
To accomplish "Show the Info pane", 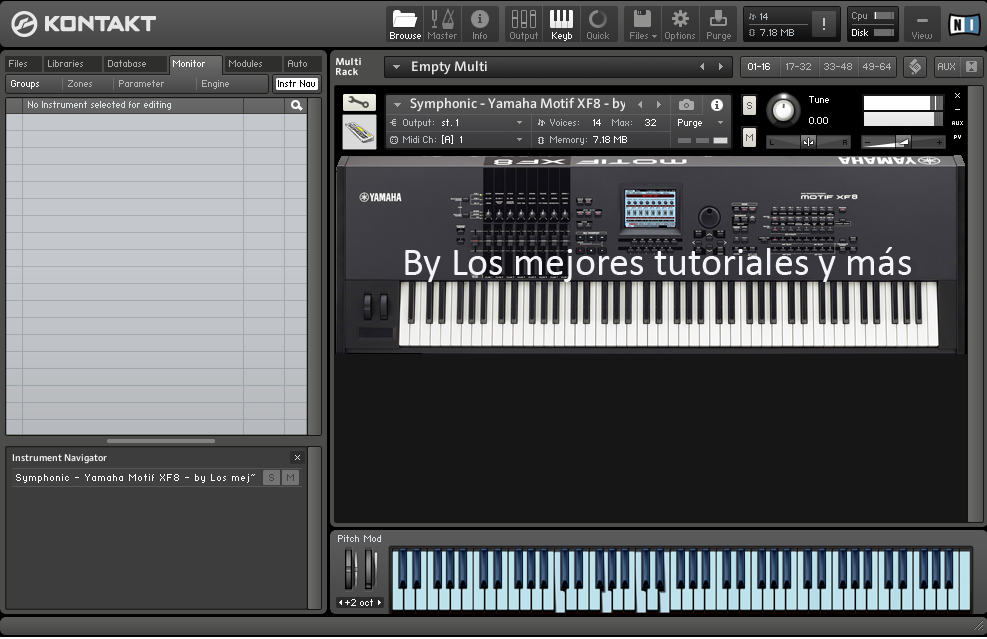I will pyautogui.click(x=480, y=25).
